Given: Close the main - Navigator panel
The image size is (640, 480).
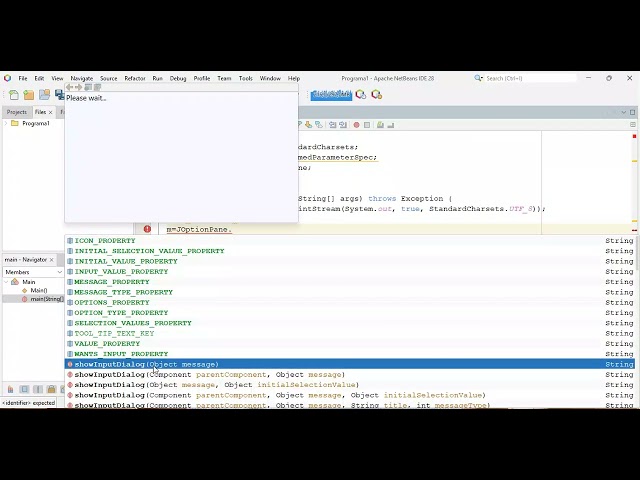Looking at the screenshot, I should point(51,260).
